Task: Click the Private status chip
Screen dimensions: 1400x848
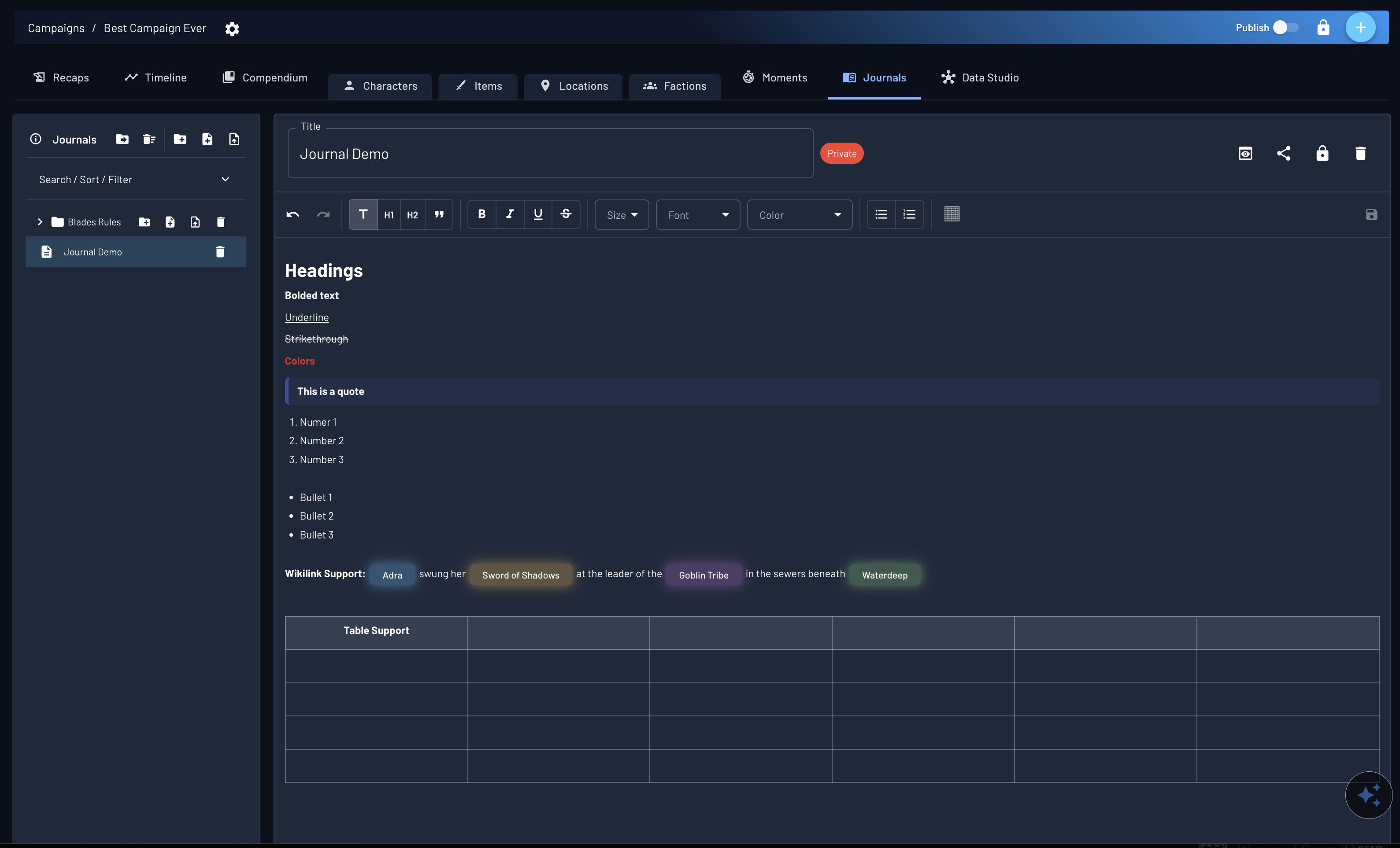Action: coord(841,153)
